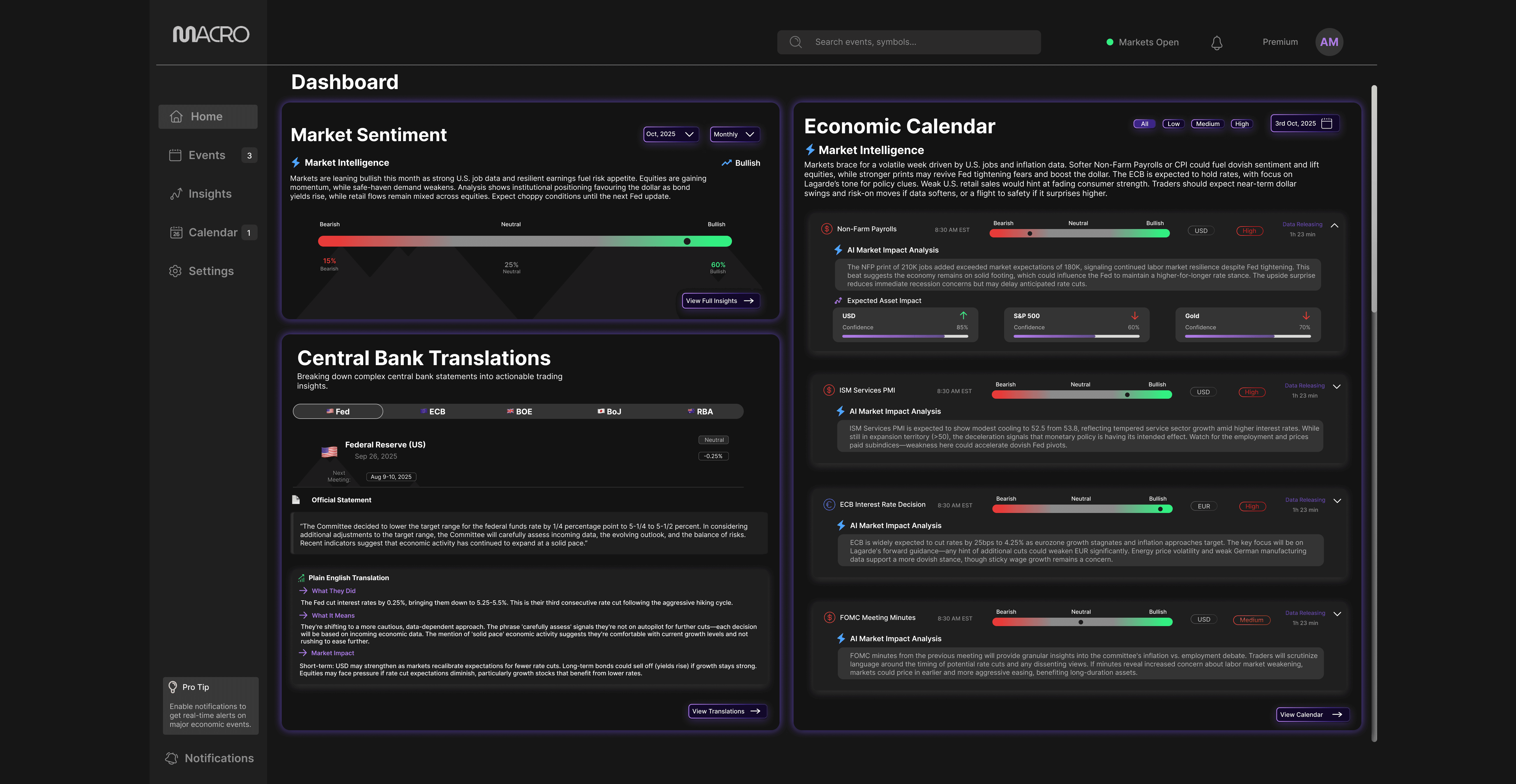Click the Non-Farm Payrolls sentiment bar
Screen dimensions: 1516x784
1079,234
